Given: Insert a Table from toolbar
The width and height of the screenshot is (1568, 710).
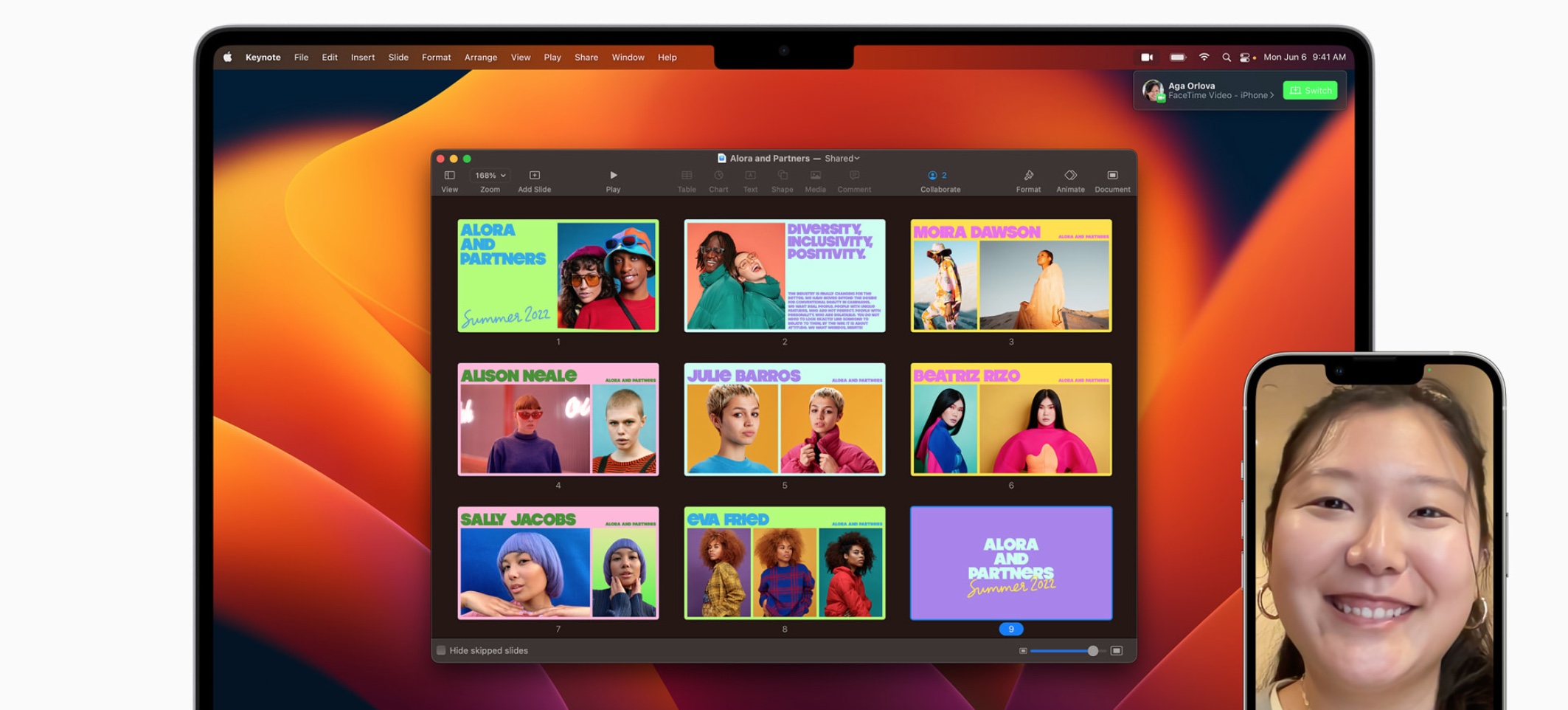Looking at the screenshot, I should pyautogui.click(x=687, y=176).
